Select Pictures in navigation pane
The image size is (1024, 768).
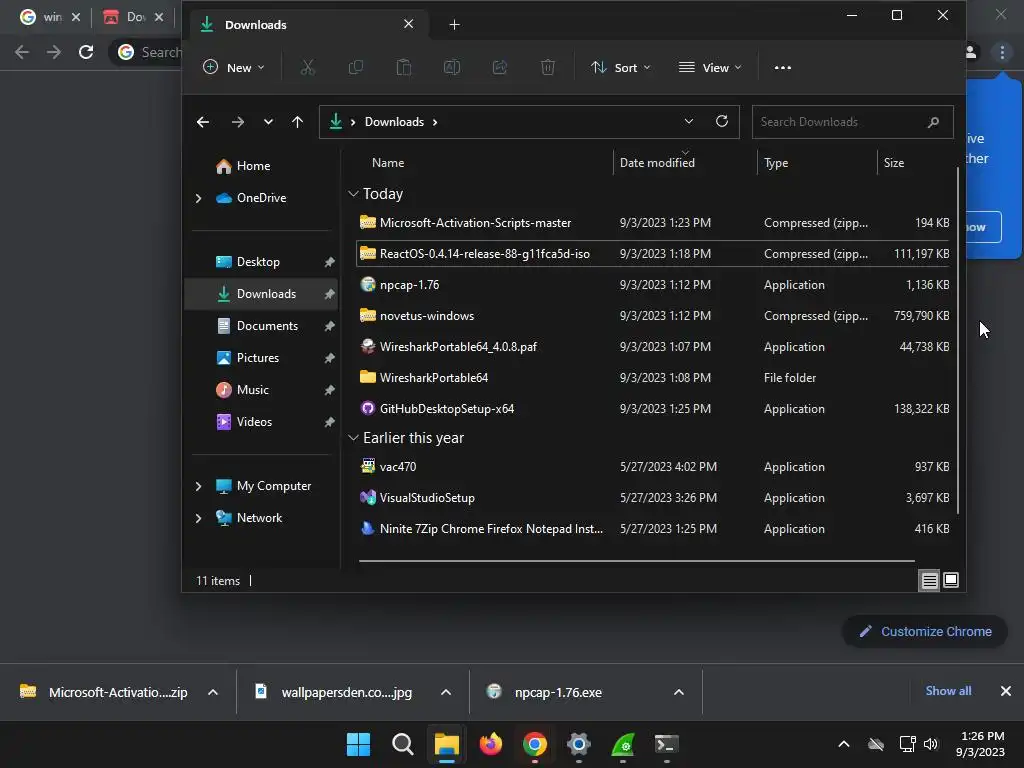[x=263, y=358]
